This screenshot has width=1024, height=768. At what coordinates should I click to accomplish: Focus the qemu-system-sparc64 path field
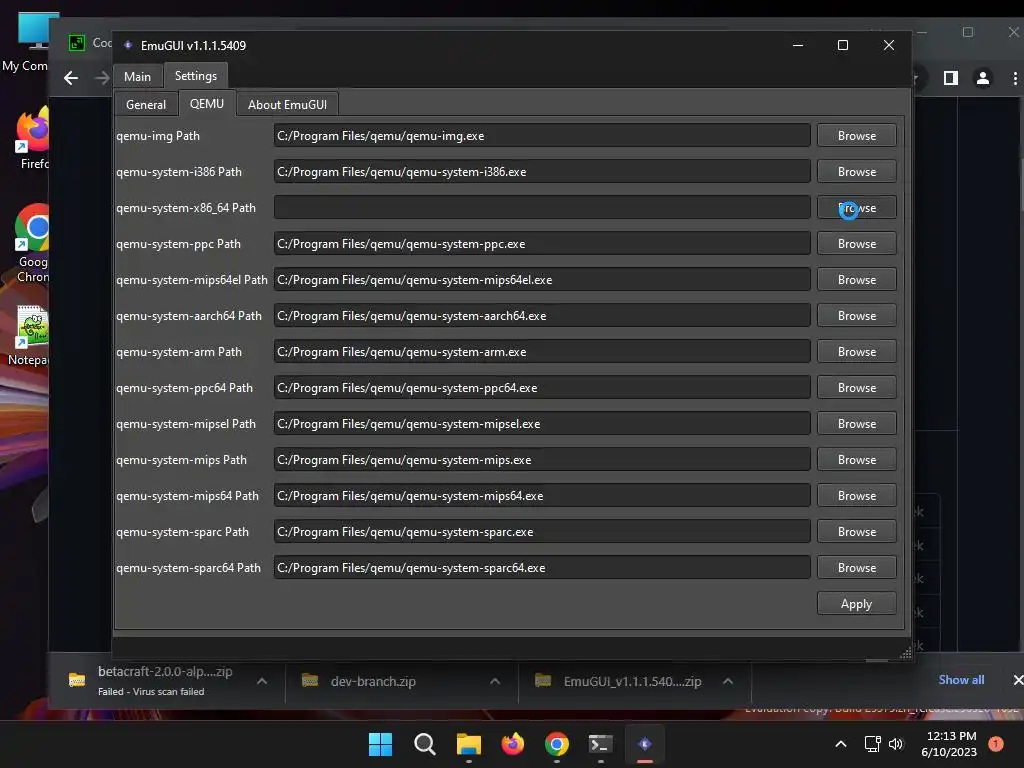542,568
